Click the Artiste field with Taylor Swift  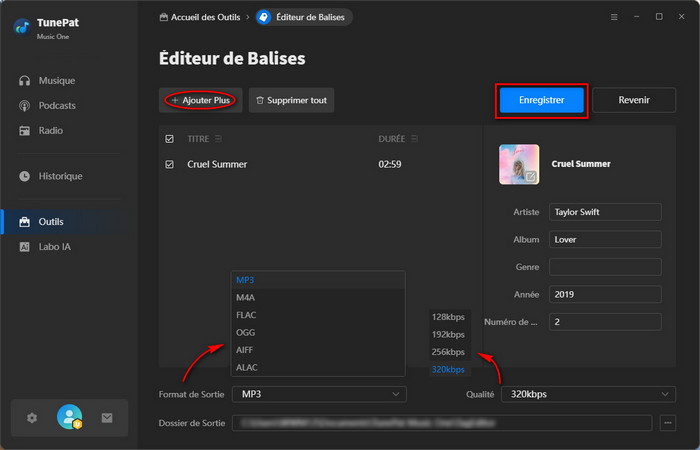pyautogui.click(x=605, y=212)
